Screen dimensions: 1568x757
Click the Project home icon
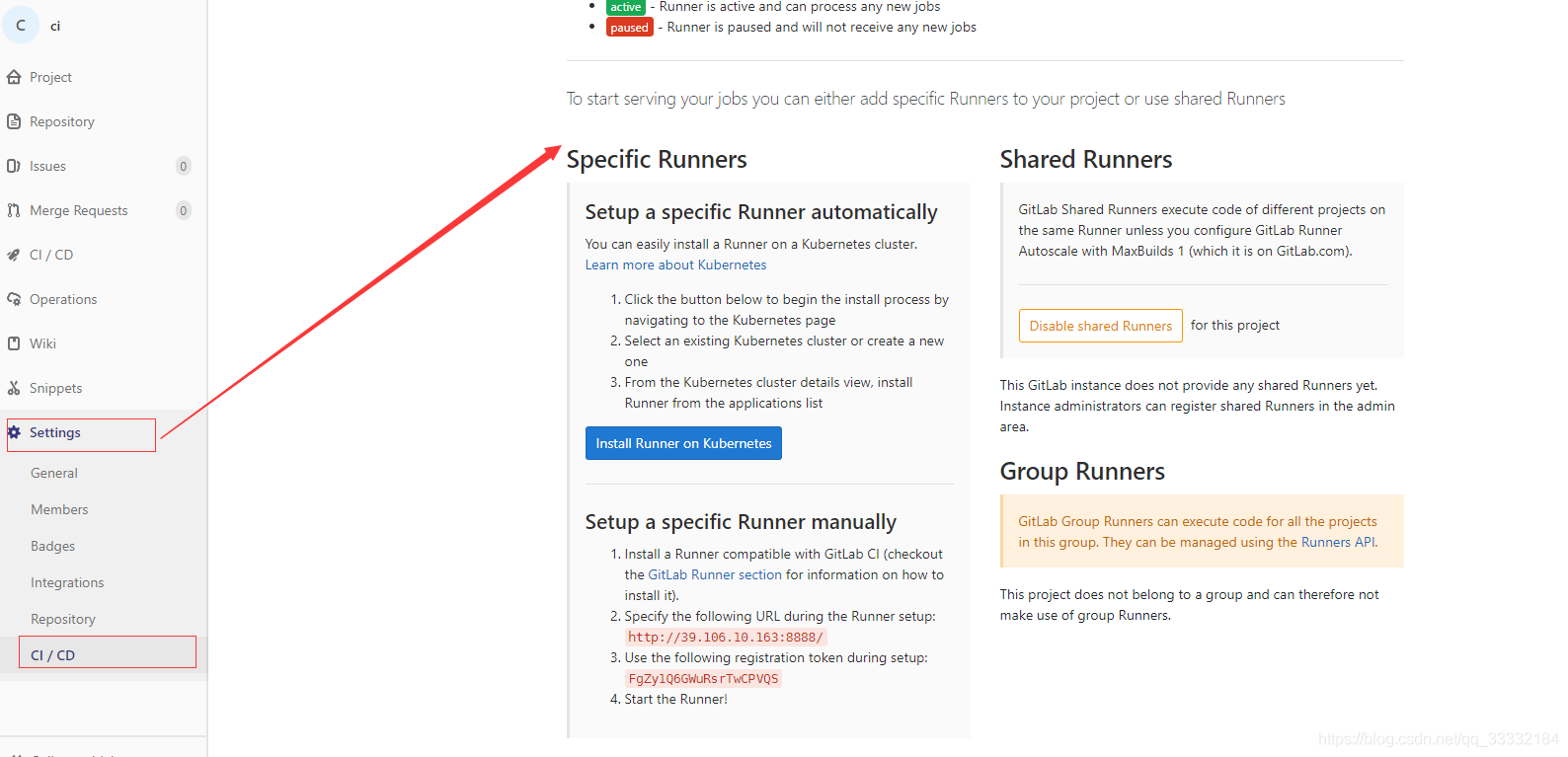[x=14, y=77]
